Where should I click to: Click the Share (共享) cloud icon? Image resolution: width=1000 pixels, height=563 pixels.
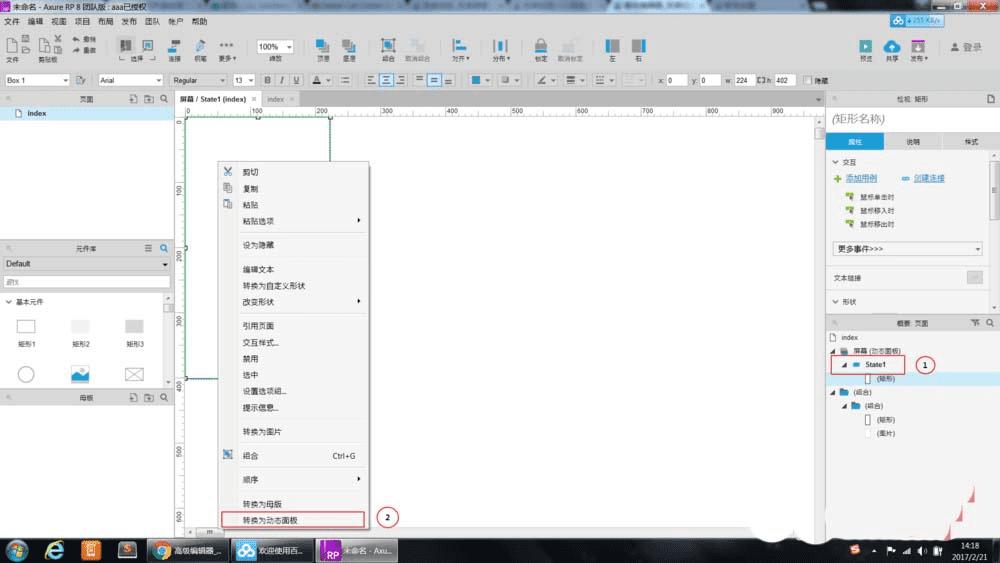pos(893,45)
